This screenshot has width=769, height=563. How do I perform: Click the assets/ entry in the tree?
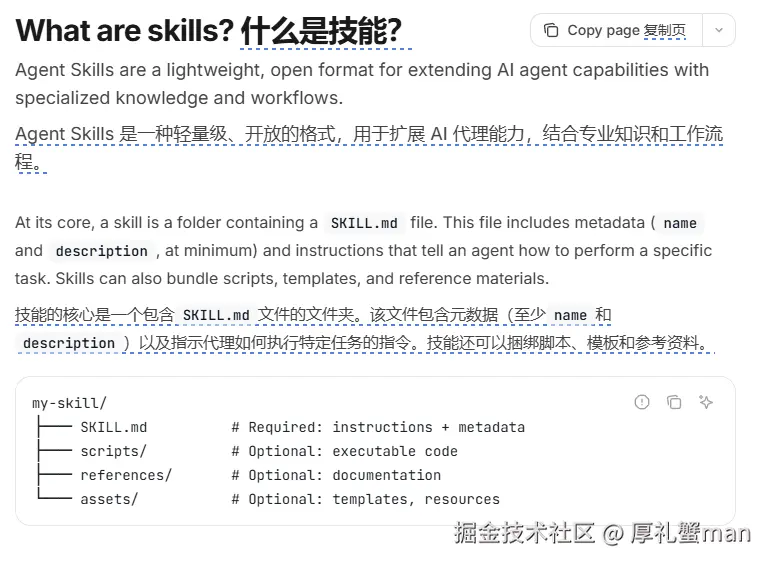(109, 499)
